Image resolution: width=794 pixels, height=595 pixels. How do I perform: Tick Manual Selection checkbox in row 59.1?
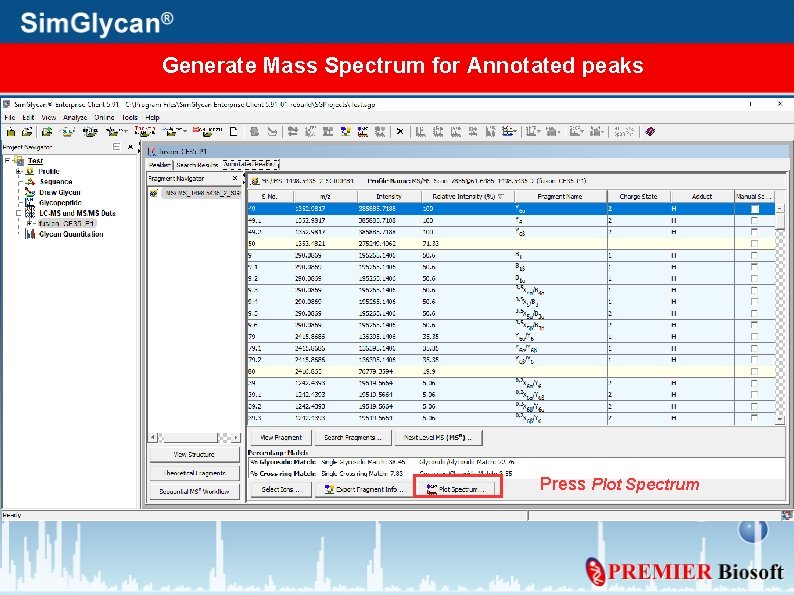click(755, 394)
